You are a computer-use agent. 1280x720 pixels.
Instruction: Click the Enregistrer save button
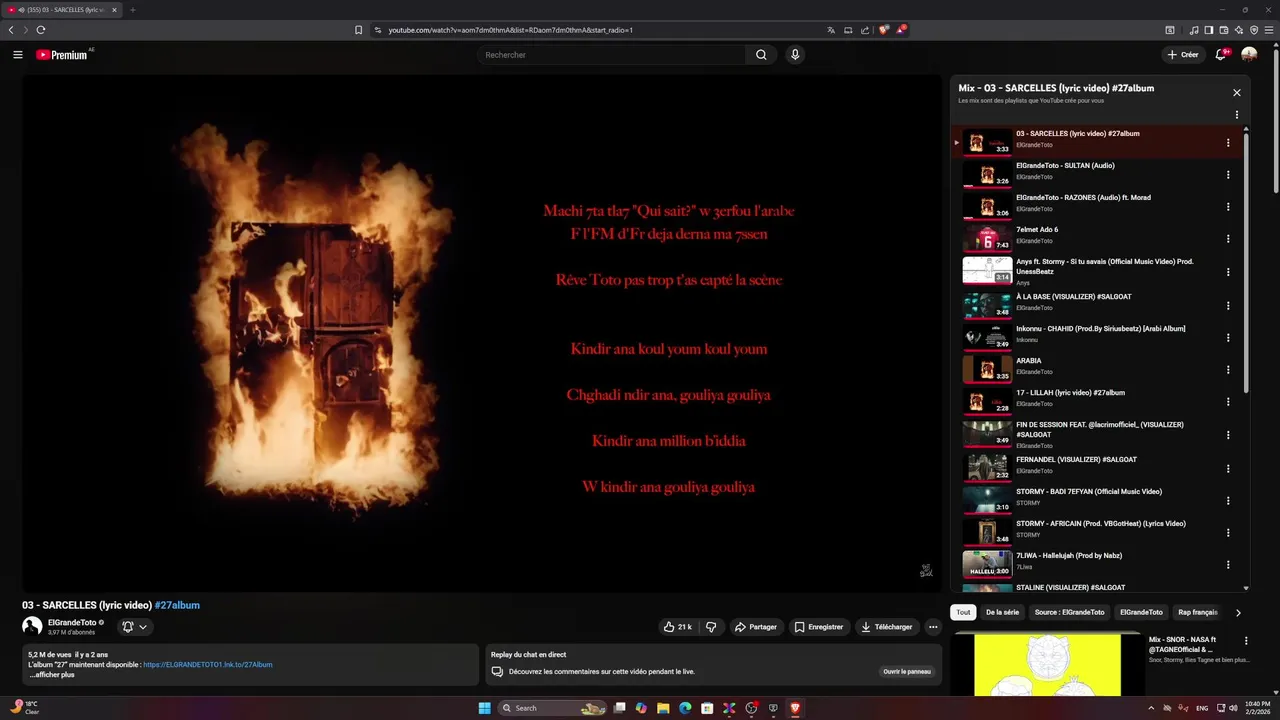tap(819, 627)
